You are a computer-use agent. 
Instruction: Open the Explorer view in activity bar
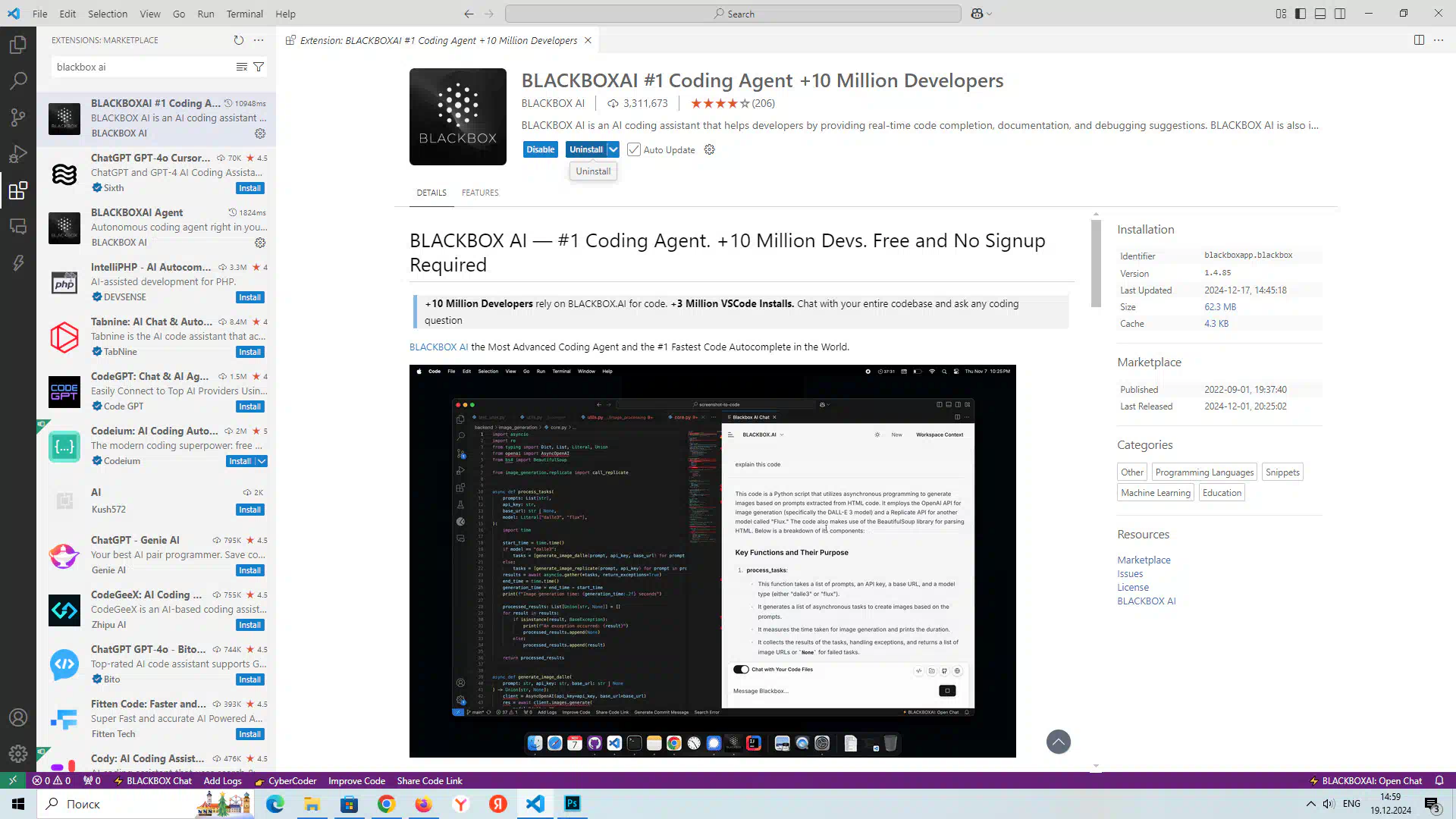click(x=18, y=45)
